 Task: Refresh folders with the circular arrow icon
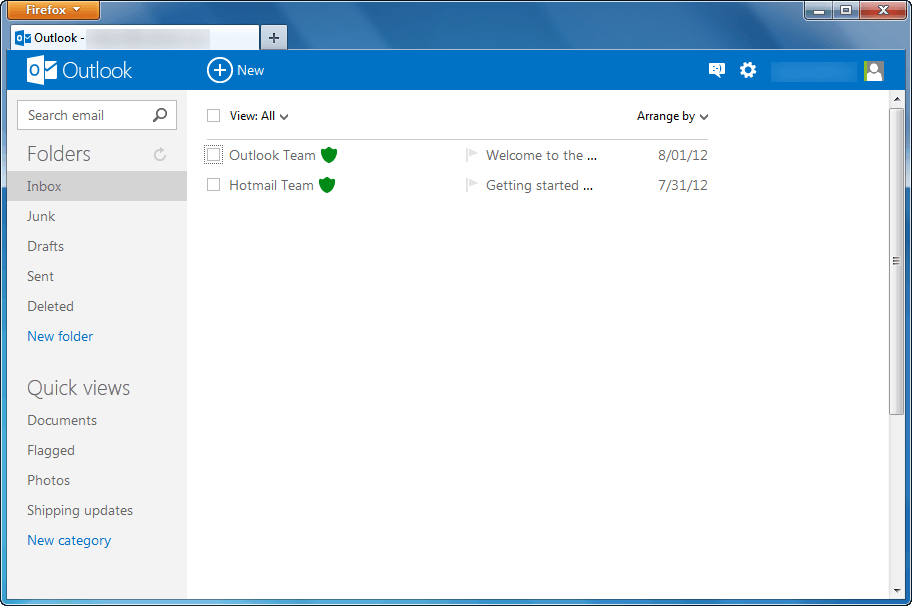coord(159,154)
